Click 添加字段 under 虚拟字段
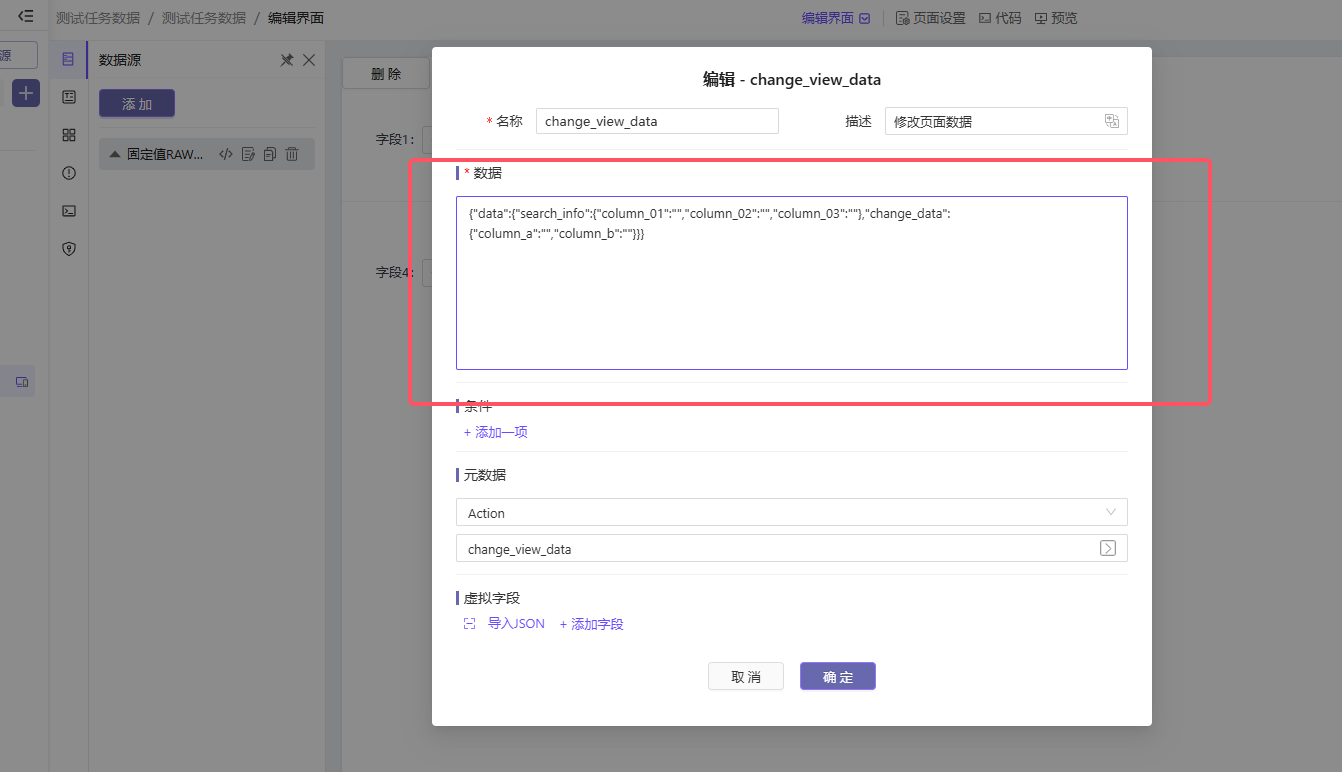The image size is (1342, 772). tap(592, 624)
